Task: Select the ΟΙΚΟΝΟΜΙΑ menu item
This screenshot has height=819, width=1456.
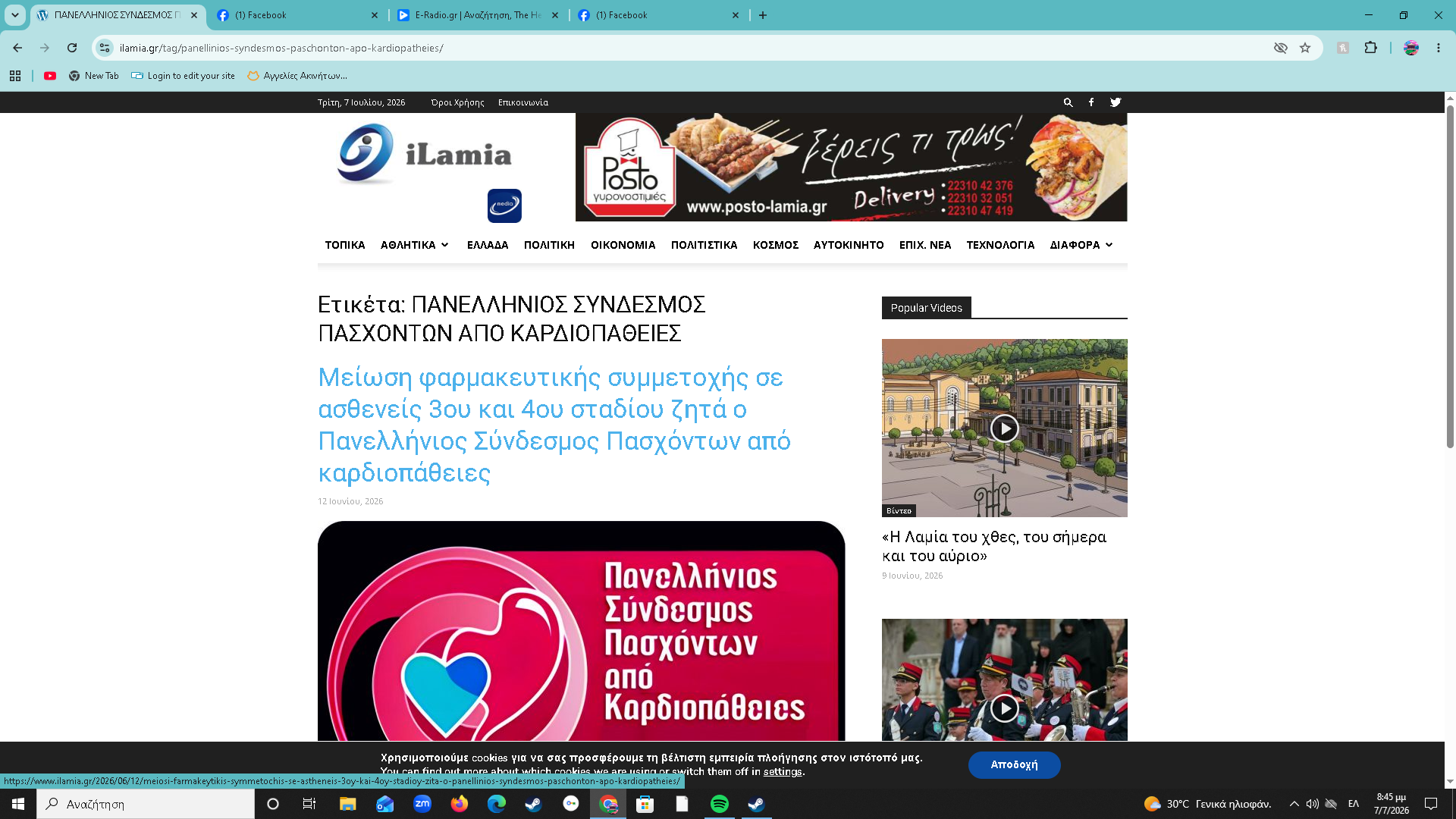Action: click(x=623, y=245)
